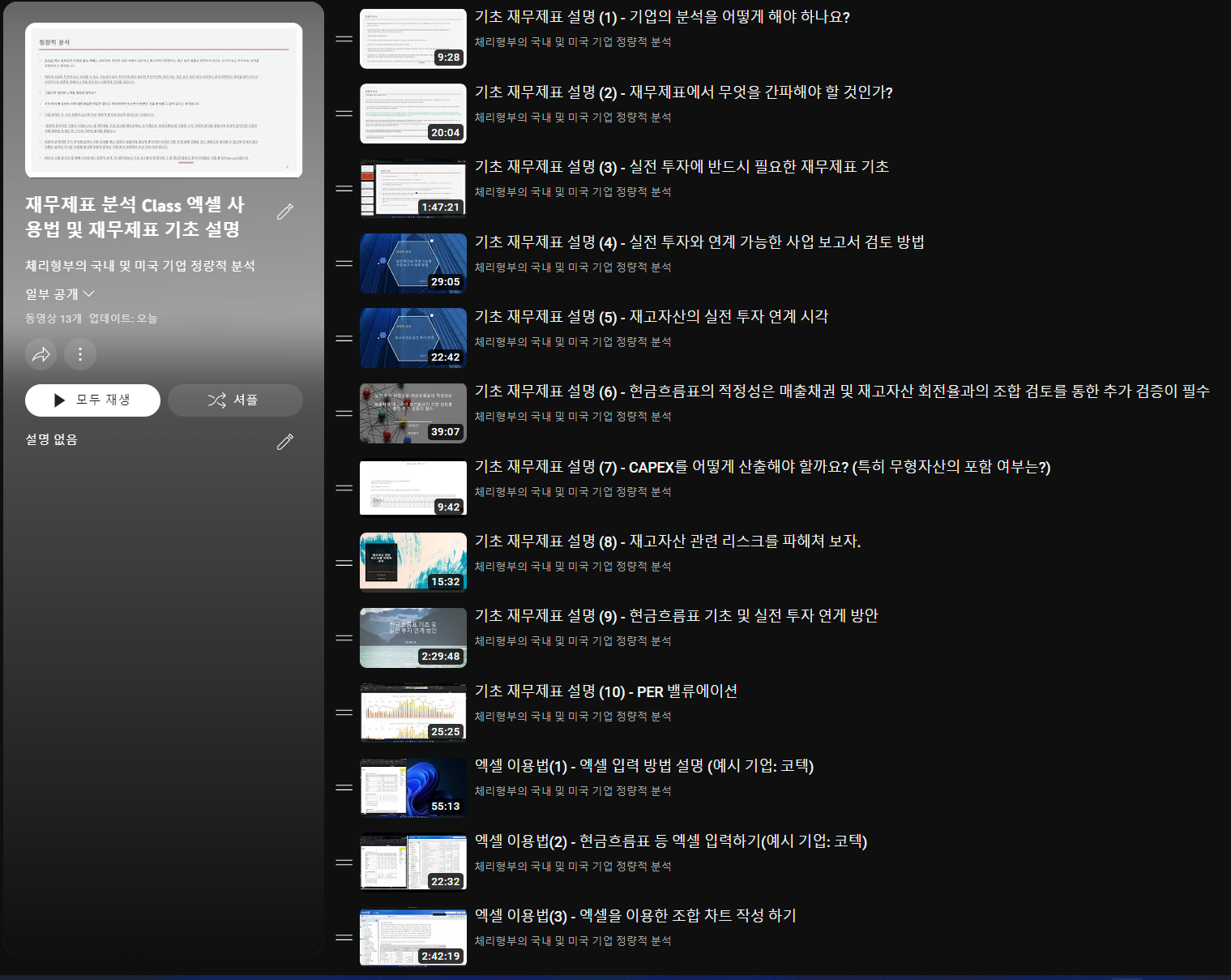
Task: Open 엑셀 이용법(1) 엑셀 입력 방법 video title
Action: coord(643,766)
